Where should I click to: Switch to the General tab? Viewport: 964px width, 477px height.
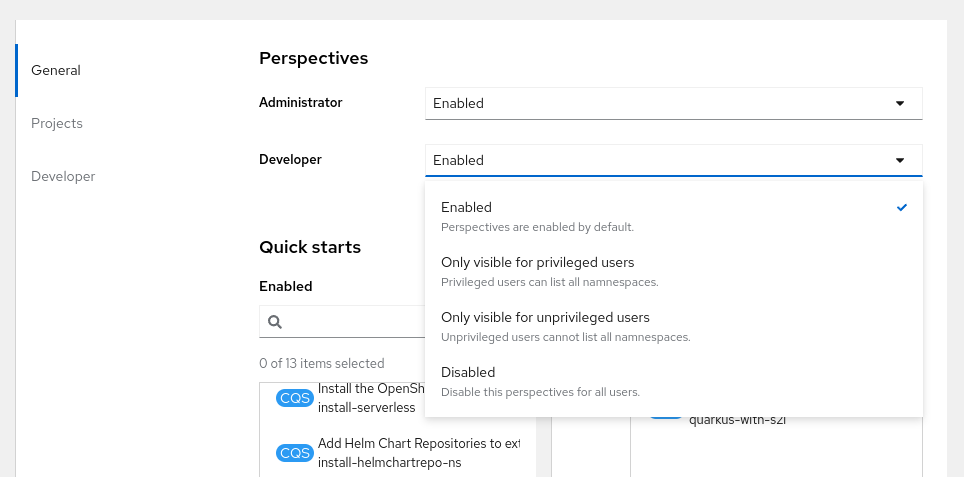pos(56,70)
